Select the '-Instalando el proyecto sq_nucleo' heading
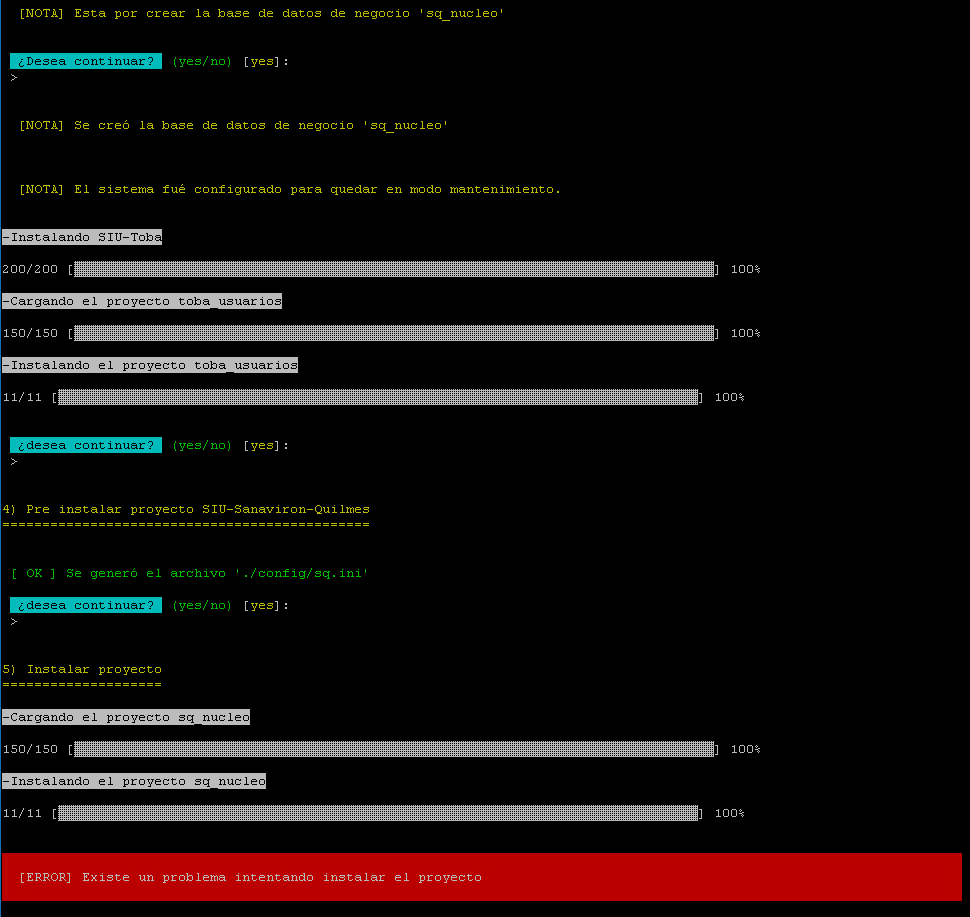970x917 pixels. point(134,781)
